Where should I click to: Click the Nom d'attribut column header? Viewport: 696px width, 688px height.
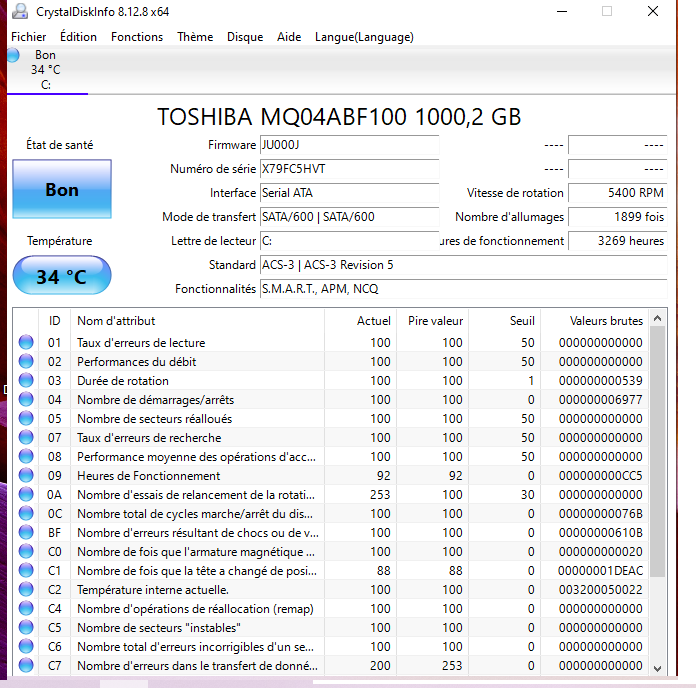point(198,320)
